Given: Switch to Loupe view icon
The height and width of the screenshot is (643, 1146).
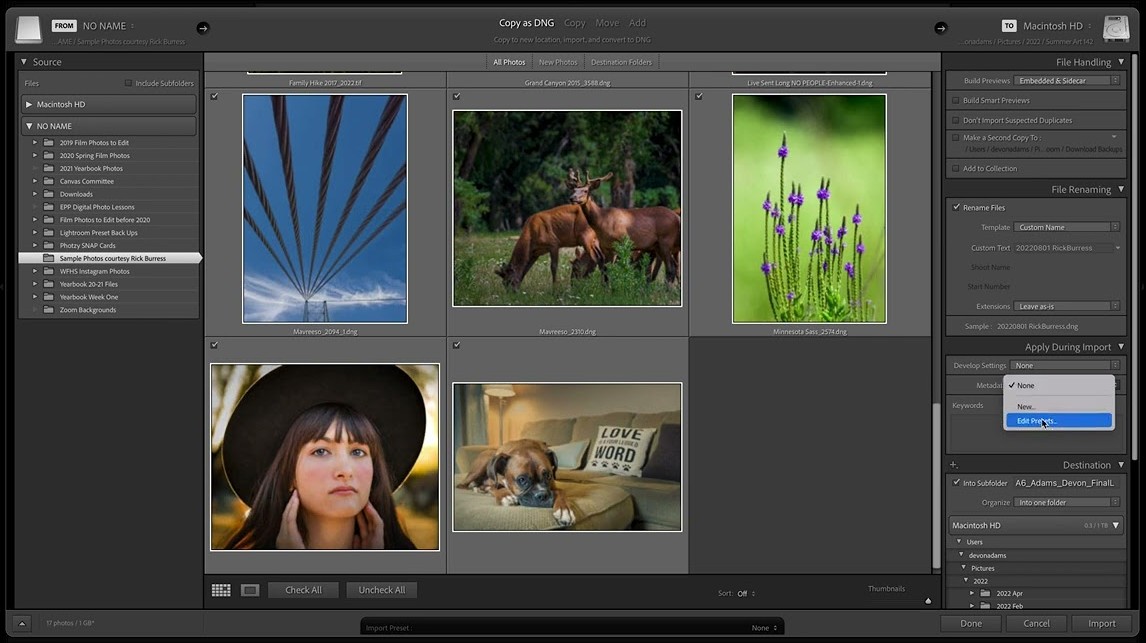Looking at the screenshot, I should [250, 590].
